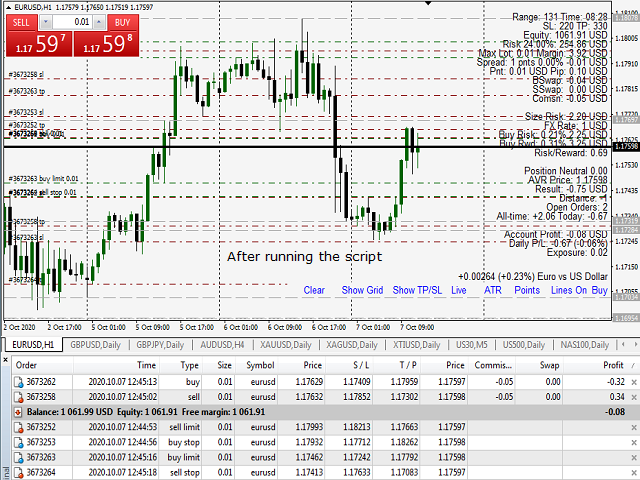
Task: Click the Show TP/SL link
Action: tap(417, 290)
